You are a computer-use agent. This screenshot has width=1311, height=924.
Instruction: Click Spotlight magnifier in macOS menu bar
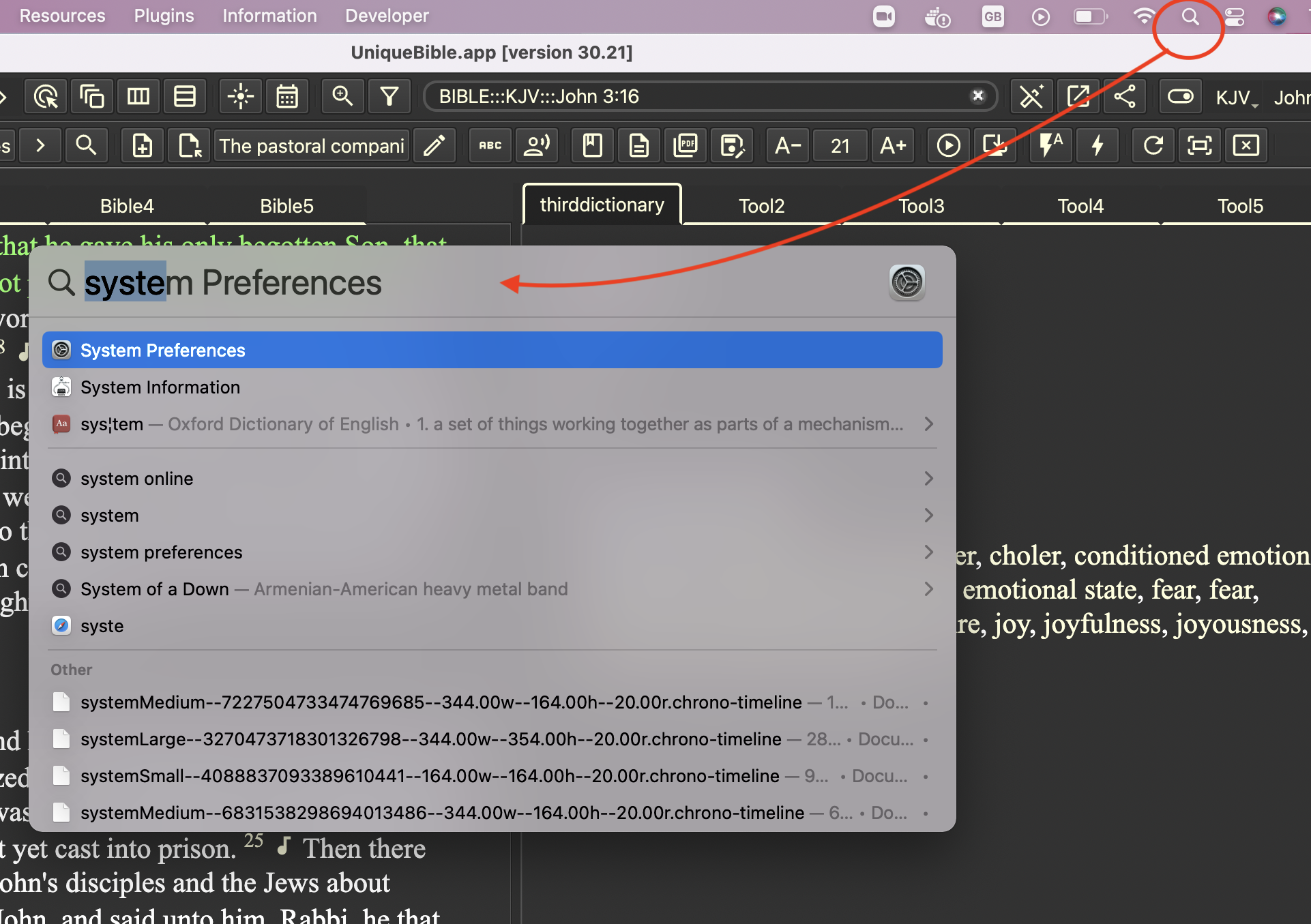click(x=1190, y=16)
